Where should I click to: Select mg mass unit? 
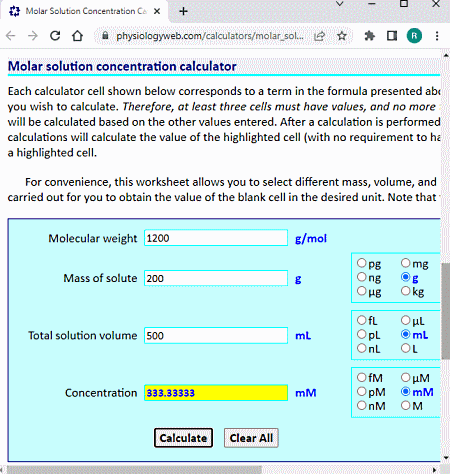click(x=405, y=263)
